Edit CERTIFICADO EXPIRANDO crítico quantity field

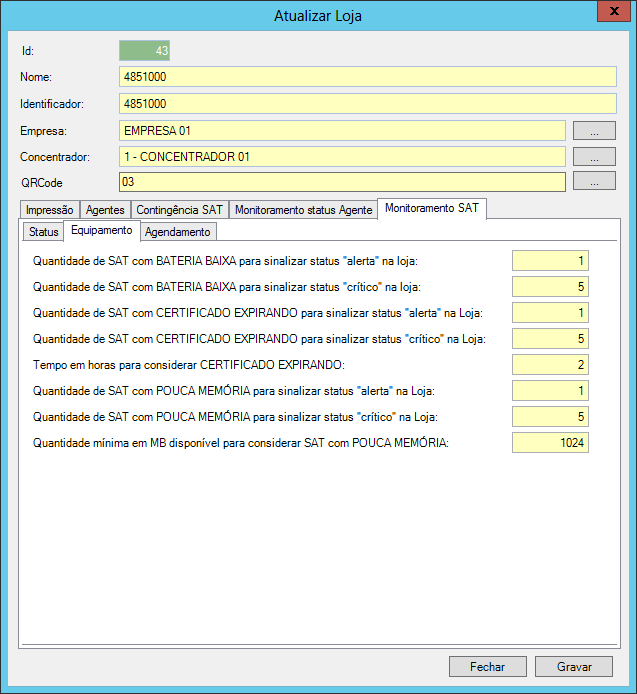[x=550, y=339]
